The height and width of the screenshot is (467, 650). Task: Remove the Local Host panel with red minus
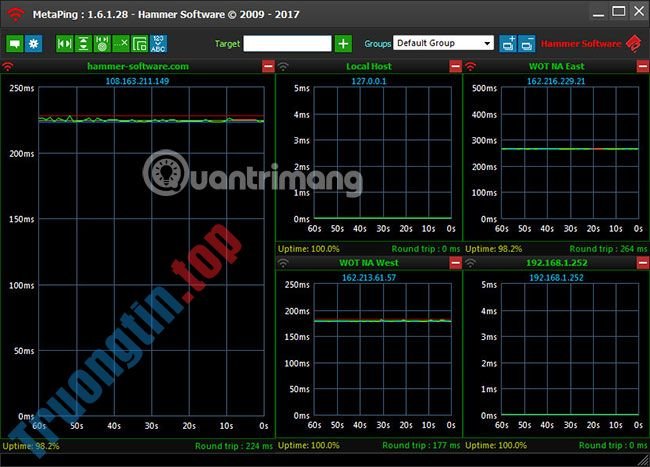[456, 66]
